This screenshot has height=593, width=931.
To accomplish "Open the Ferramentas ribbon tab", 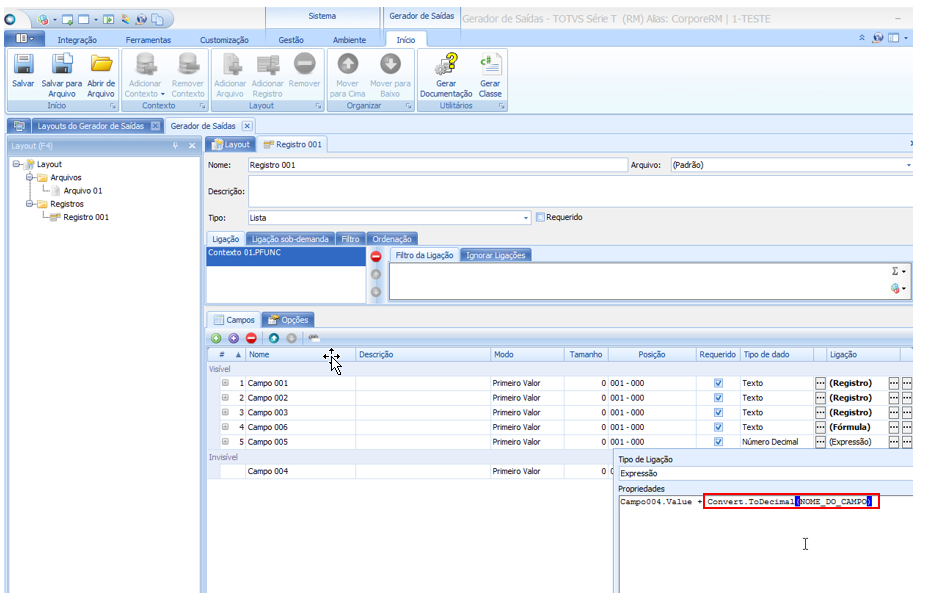I will [148, 40].
